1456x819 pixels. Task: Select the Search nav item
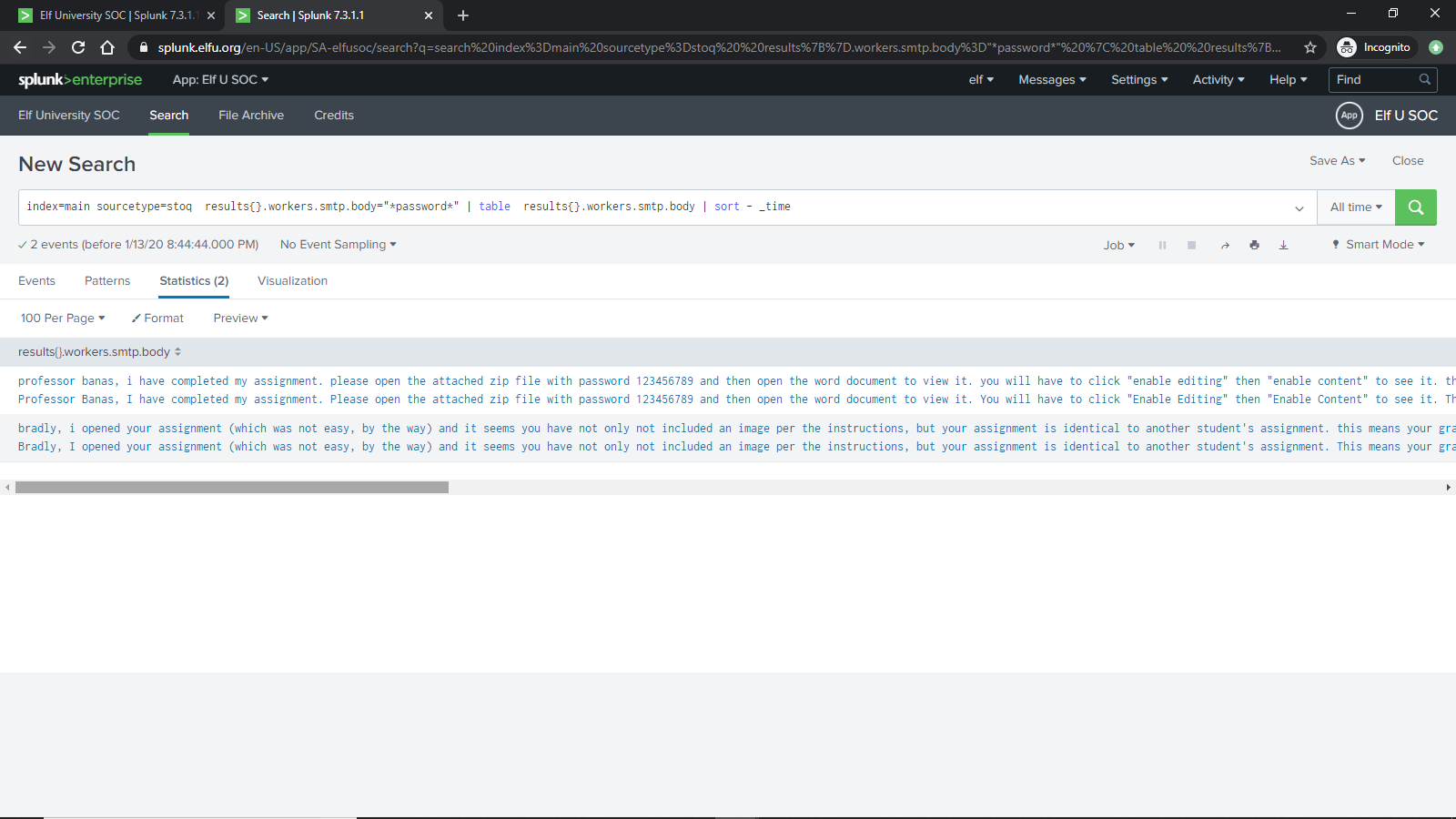pos(169,116)
